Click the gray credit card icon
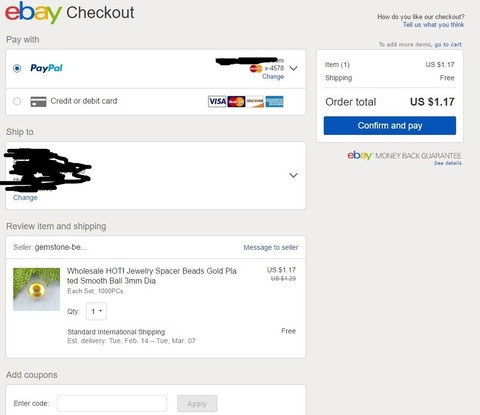 (38, 101)
